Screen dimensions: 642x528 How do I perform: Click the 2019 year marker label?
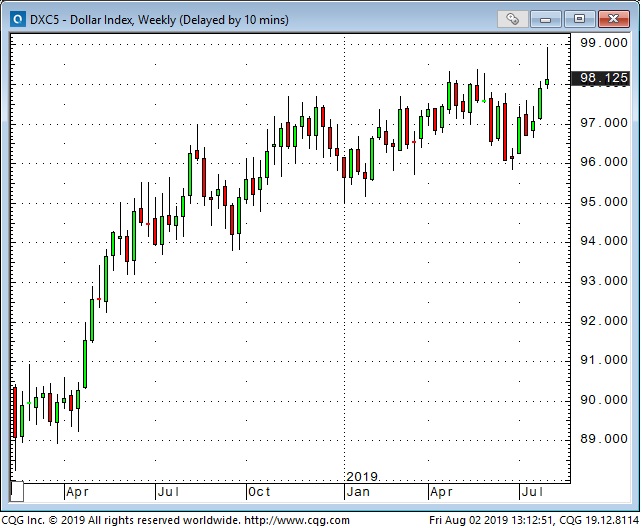362,476
